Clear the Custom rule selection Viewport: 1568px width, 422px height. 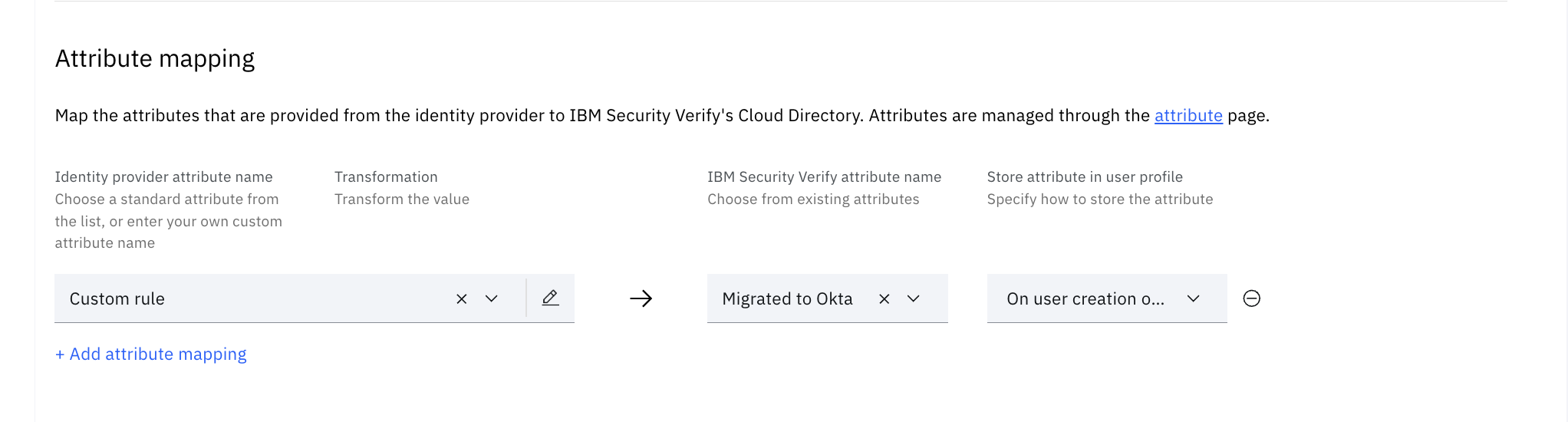pyautogui.click(x=461, y=299)
